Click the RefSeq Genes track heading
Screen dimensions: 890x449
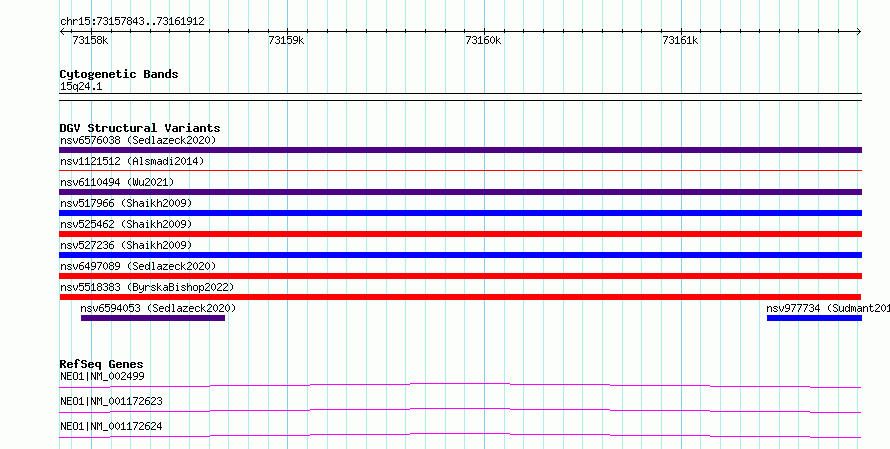coord(102,364)
